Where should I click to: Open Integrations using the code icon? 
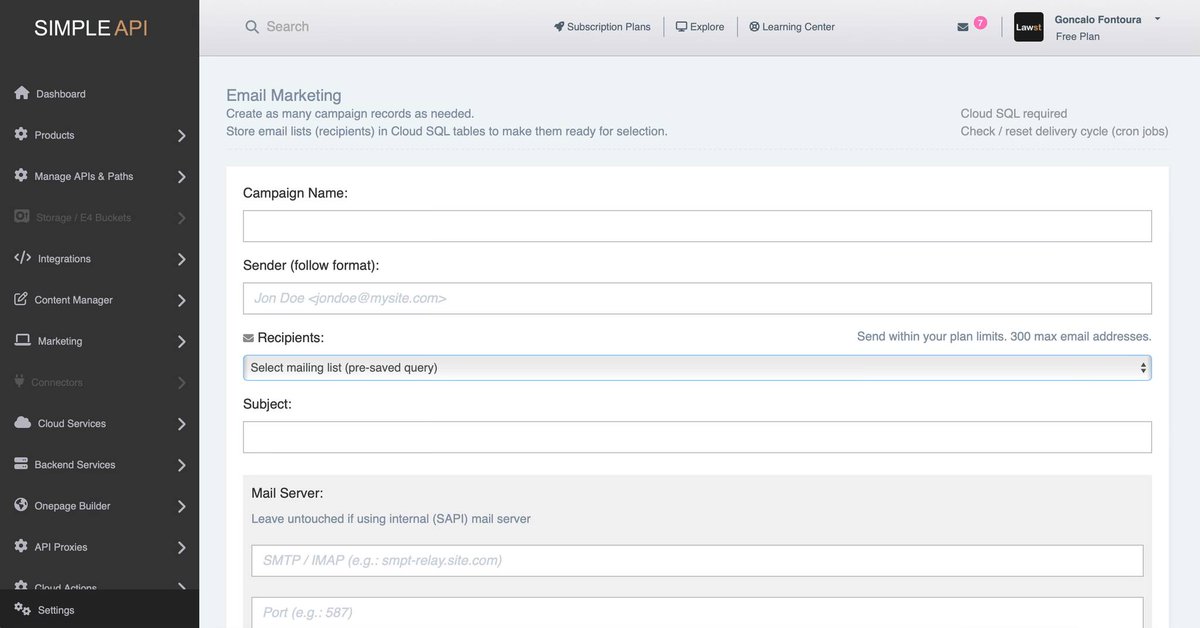tap(20, 256)
